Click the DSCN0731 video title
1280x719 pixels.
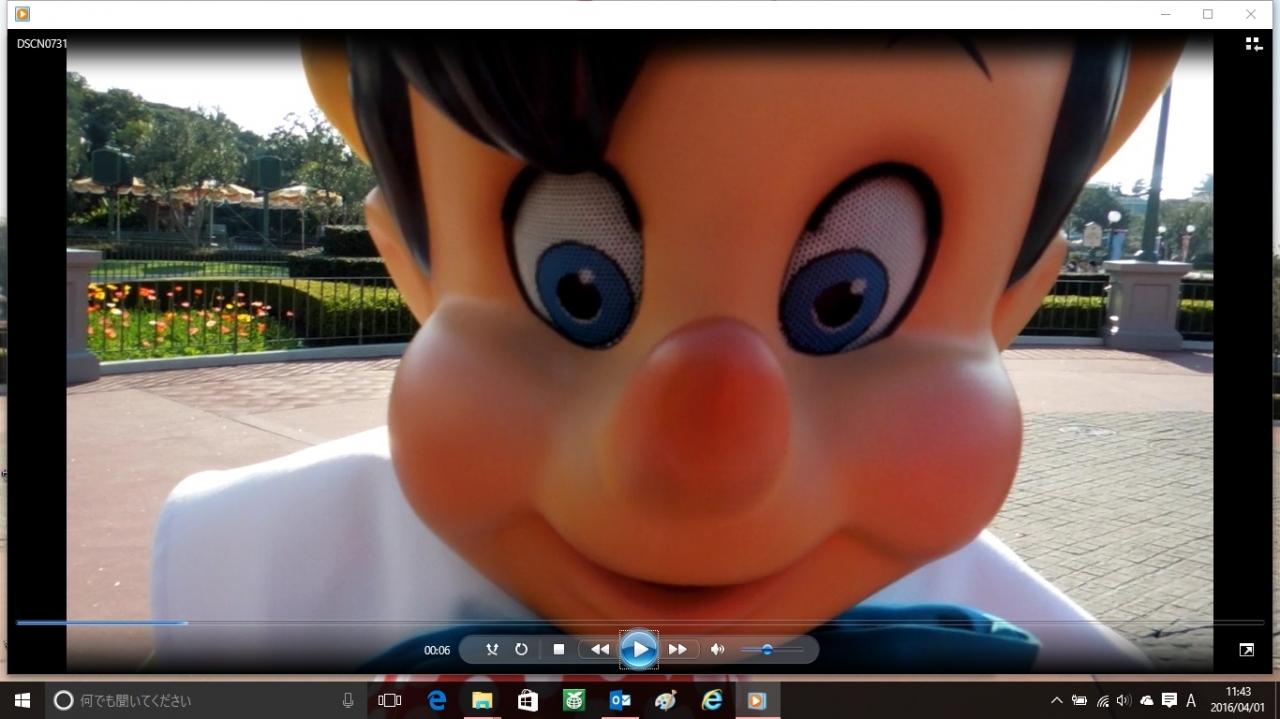click(x=42, y=44)
